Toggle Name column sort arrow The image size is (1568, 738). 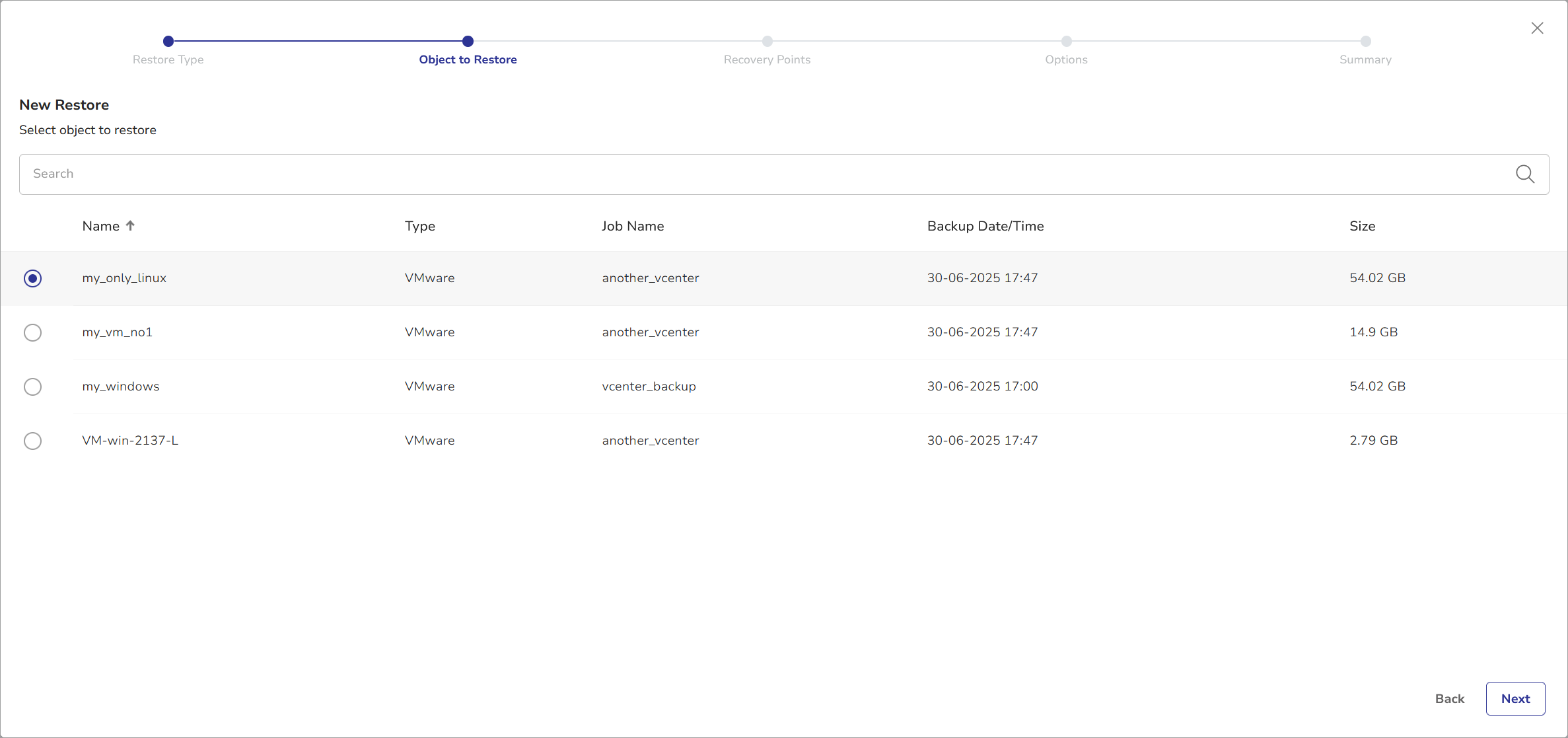(130, 226)
